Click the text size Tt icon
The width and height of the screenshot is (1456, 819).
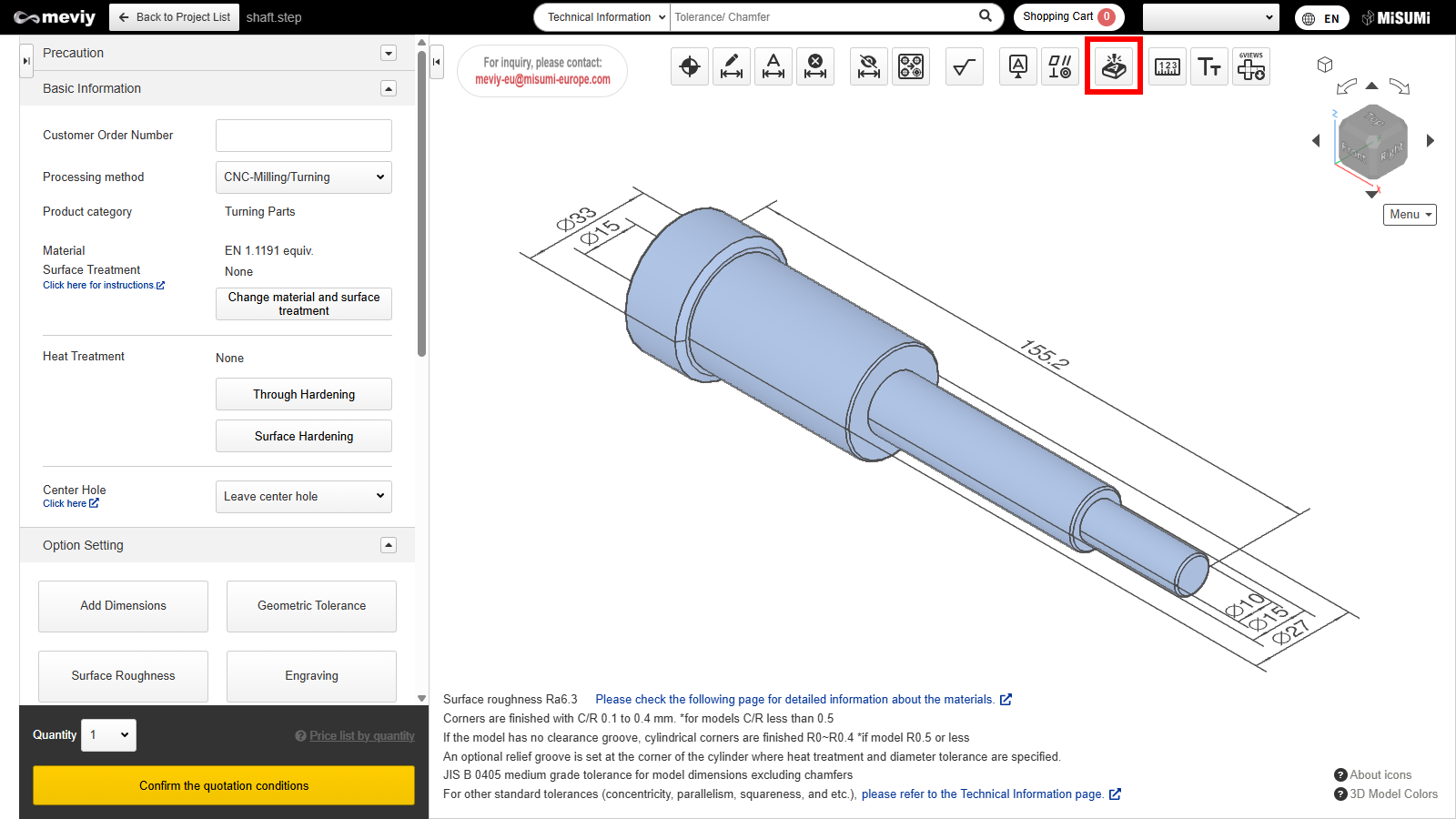pos(1209,66)
